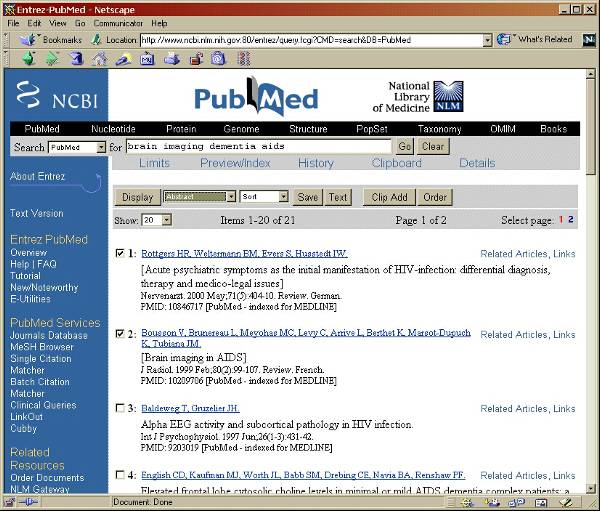Click the PubMed banner logo
This screenshot has height=511, width=600.
[256, 96]
